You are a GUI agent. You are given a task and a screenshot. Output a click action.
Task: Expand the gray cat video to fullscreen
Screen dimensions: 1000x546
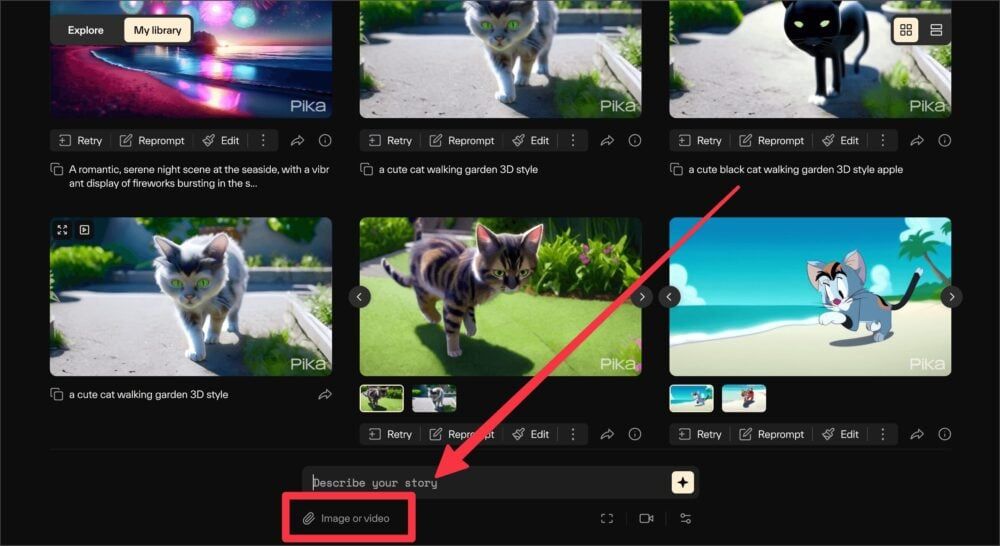[x=62, y=230]
